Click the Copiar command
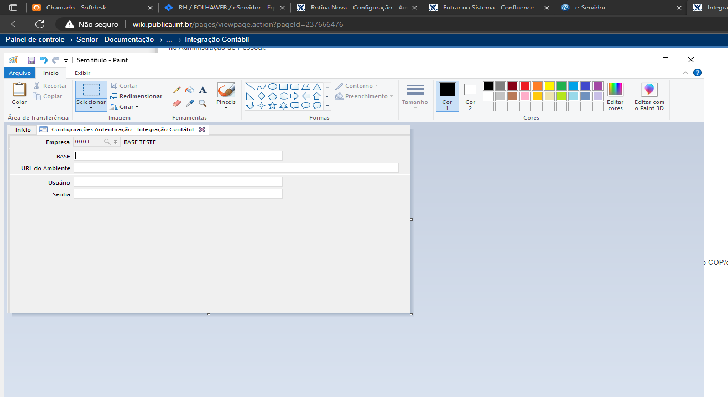Viewport: 728px width, 397px height. pos(48,96)
